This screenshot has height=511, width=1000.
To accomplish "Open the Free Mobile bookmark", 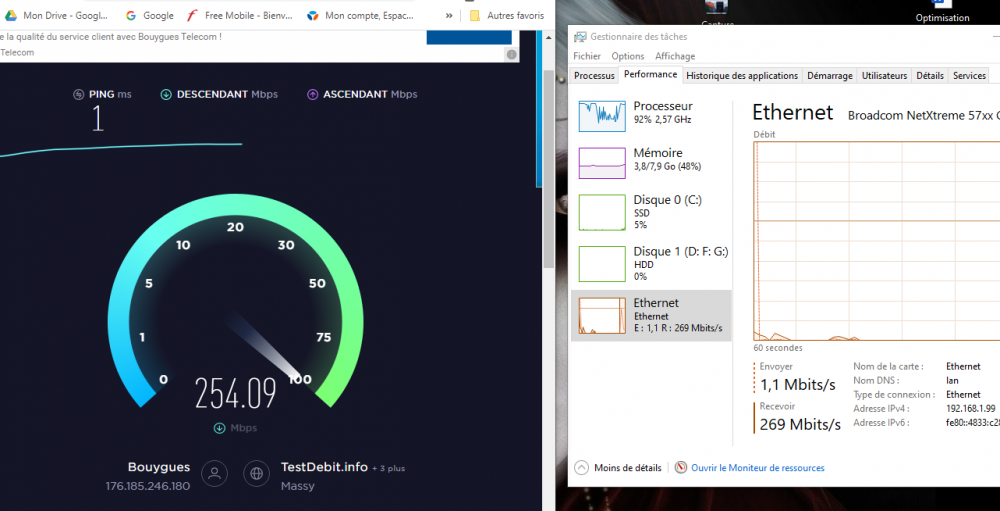I will (239, 15).
